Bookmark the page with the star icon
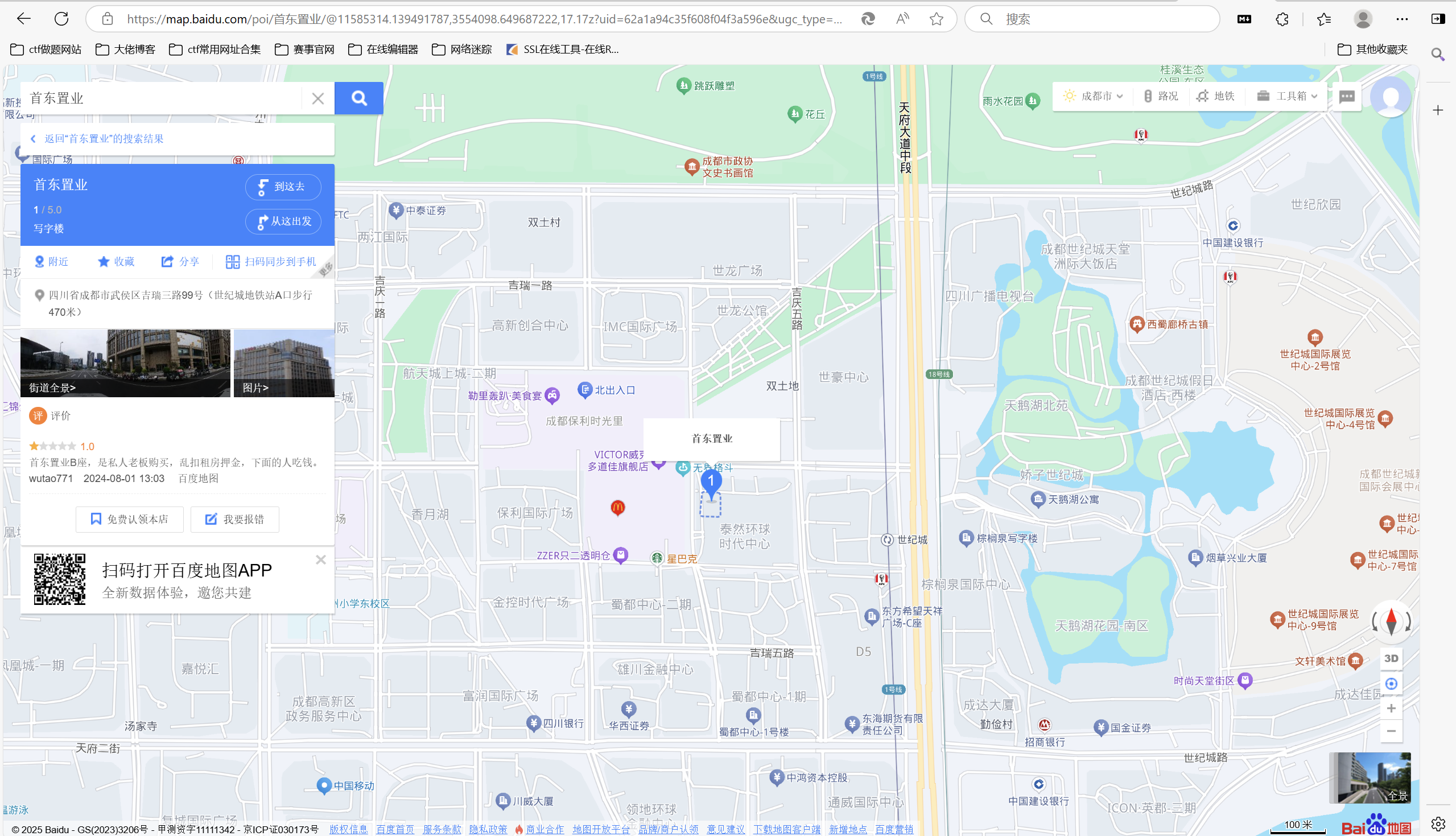Screen dimensions: 1456x836 (x=937, y=19)
